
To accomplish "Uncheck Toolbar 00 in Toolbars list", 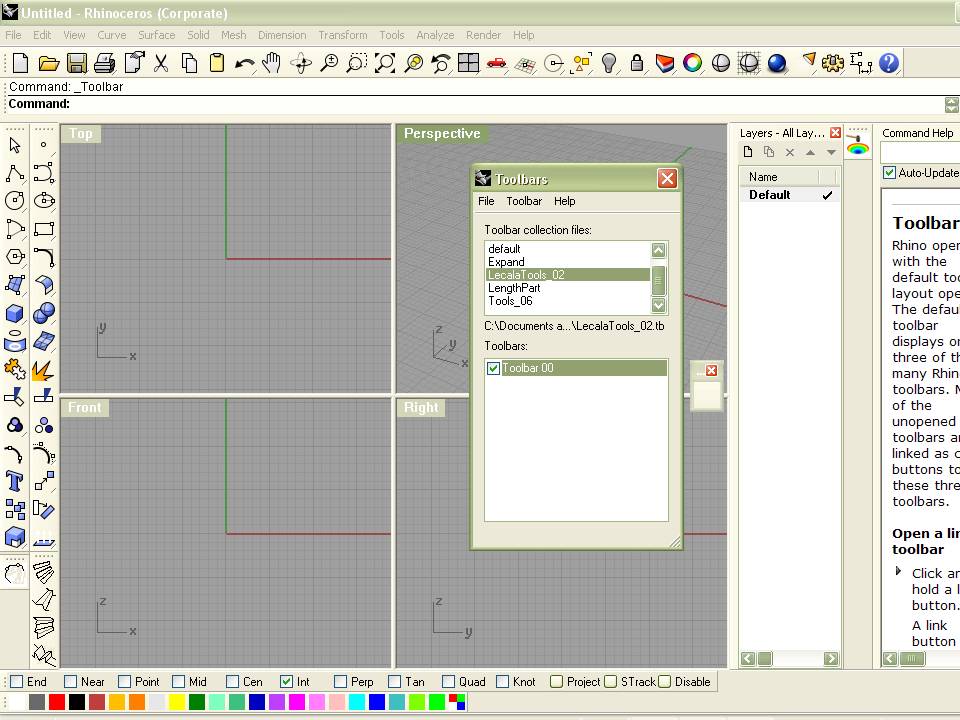I will coord(493,368).
